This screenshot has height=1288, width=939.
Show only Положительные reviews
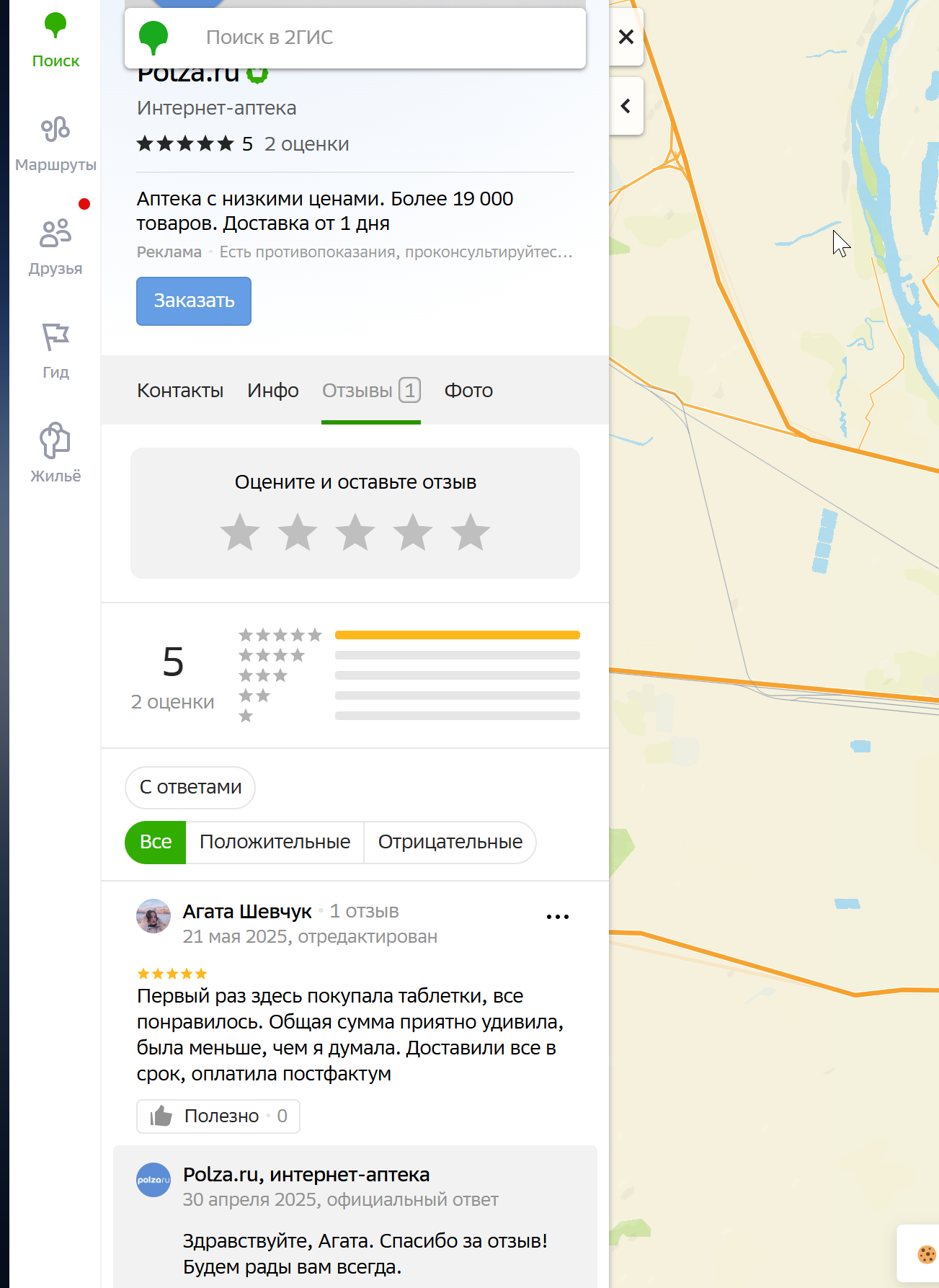click(x=275, y=842)
